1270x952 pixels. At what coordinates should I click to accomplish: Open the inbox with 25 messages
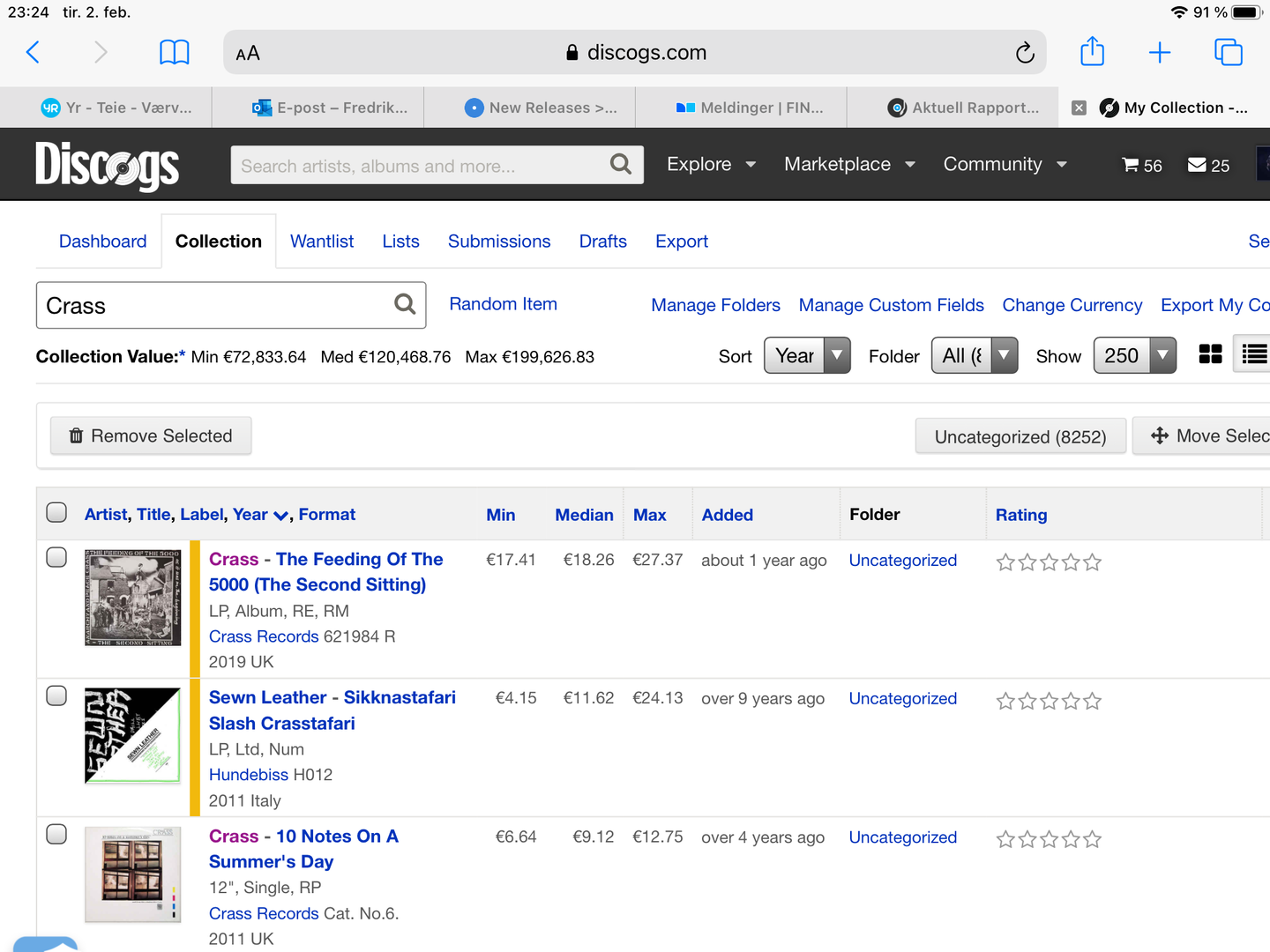[1208, 165]
